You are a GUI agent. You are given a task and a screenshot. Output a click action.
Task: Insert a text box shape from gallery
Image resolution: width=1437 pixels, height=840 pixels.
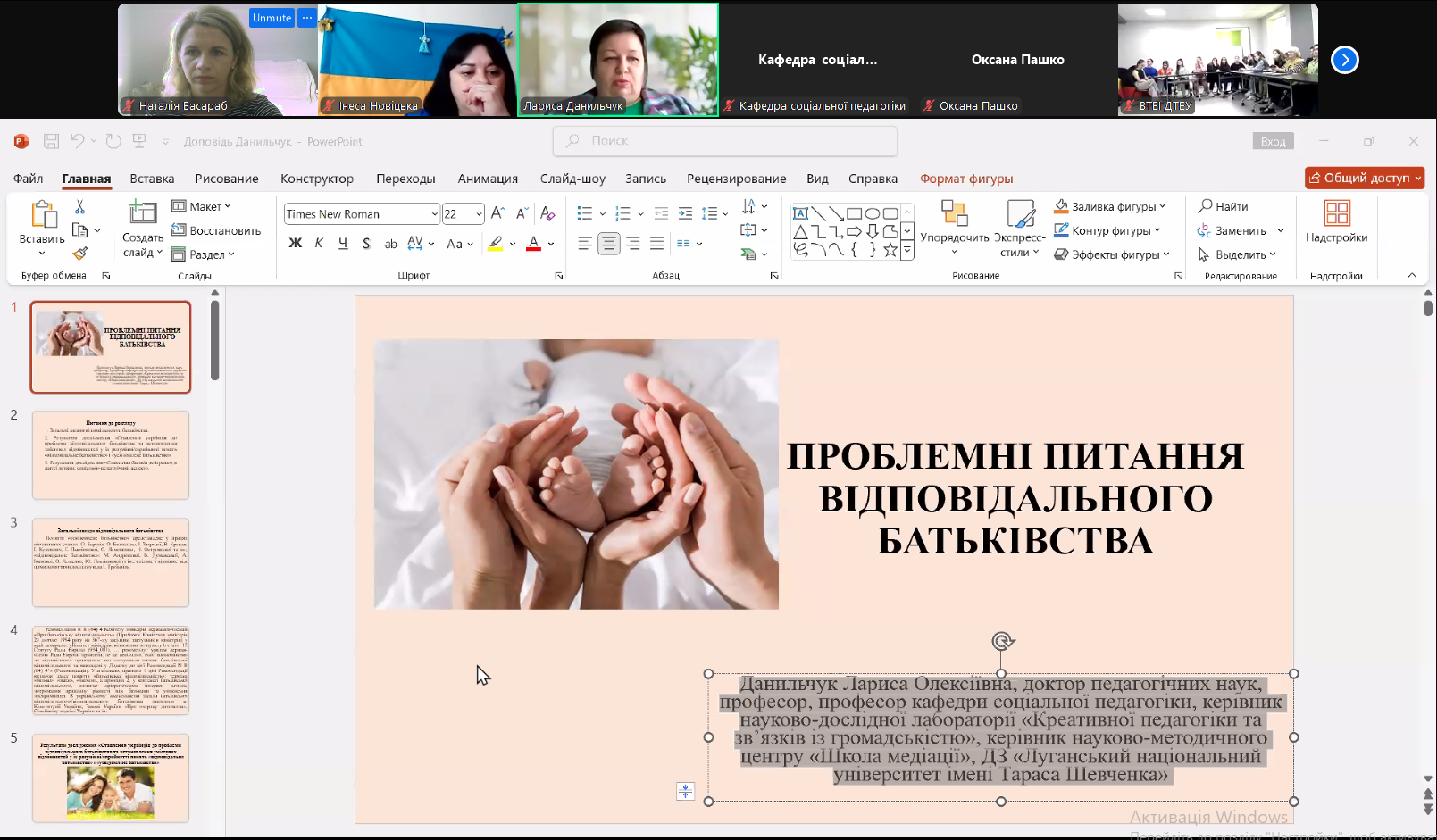(x=800, y=214)
